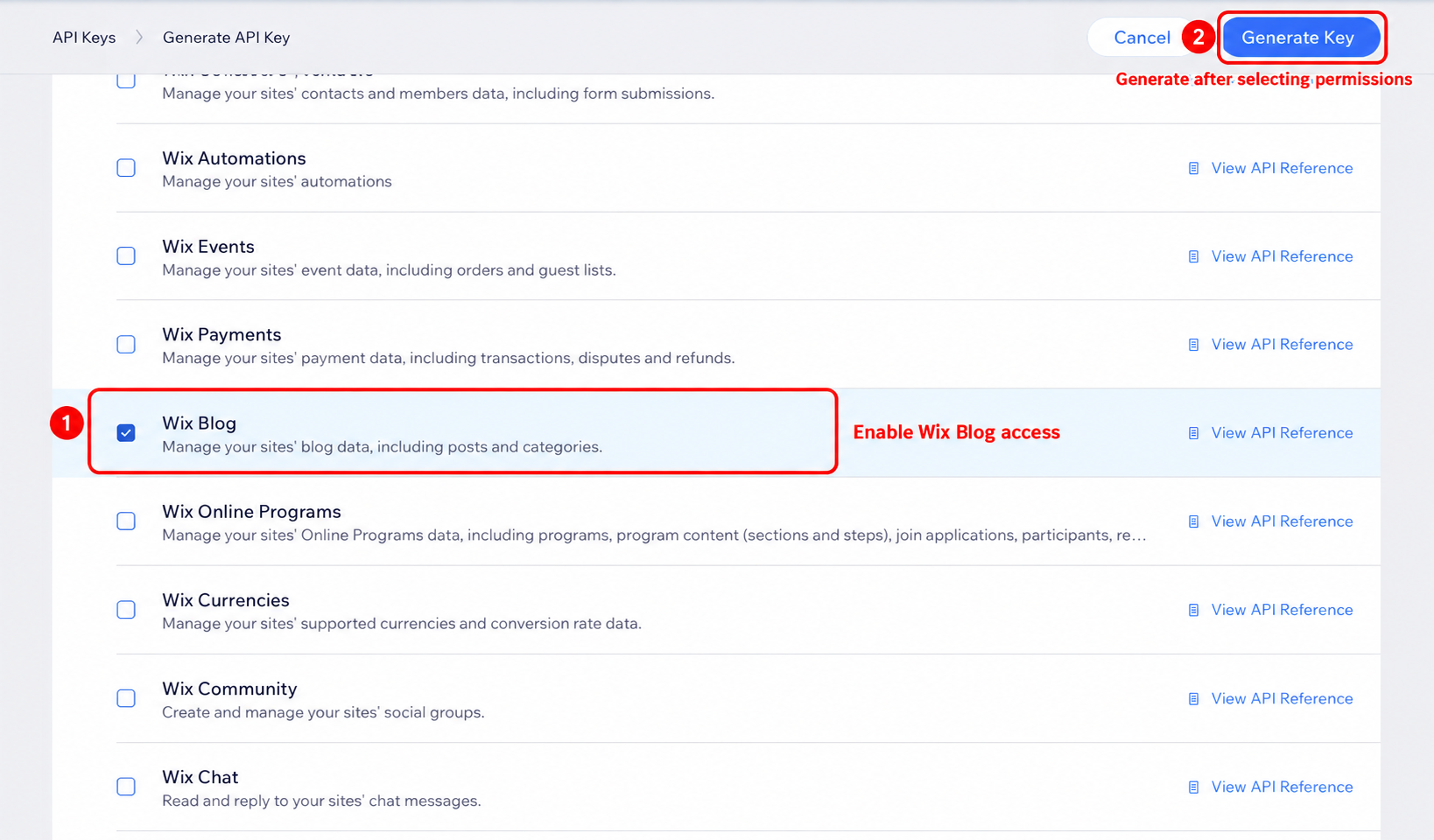This screenshot has height=840, width=1434.
Task: Open View API Reference for Wix Community
Action: click(x=1282, y=698)
